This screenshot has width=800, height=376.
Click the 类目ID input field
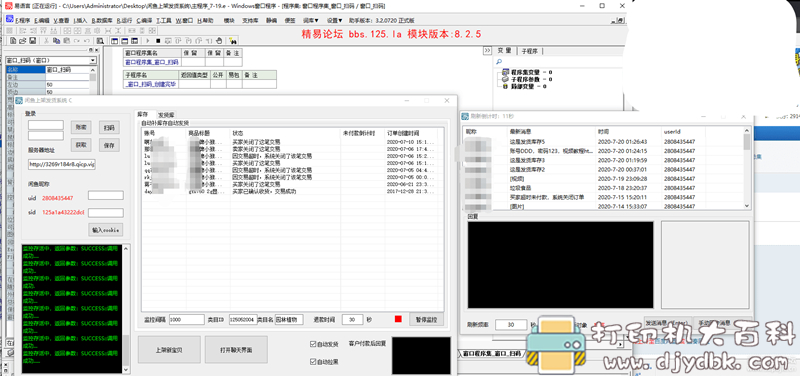point(243,319)
